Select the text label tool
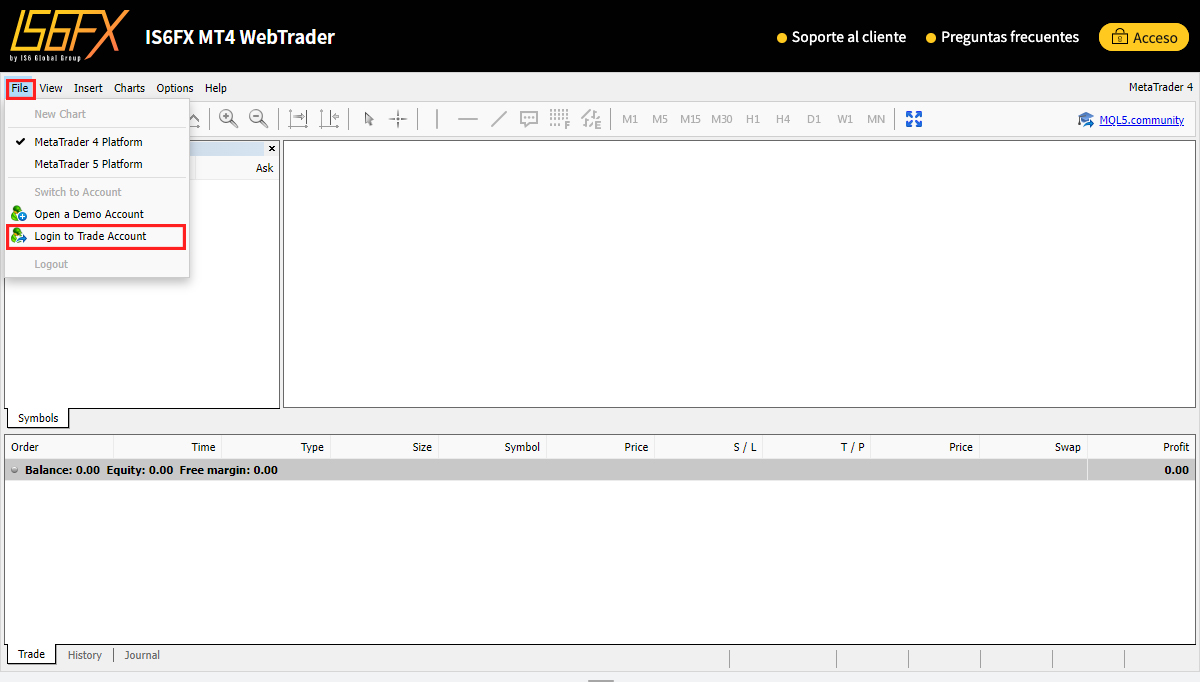 coord(529,119)
